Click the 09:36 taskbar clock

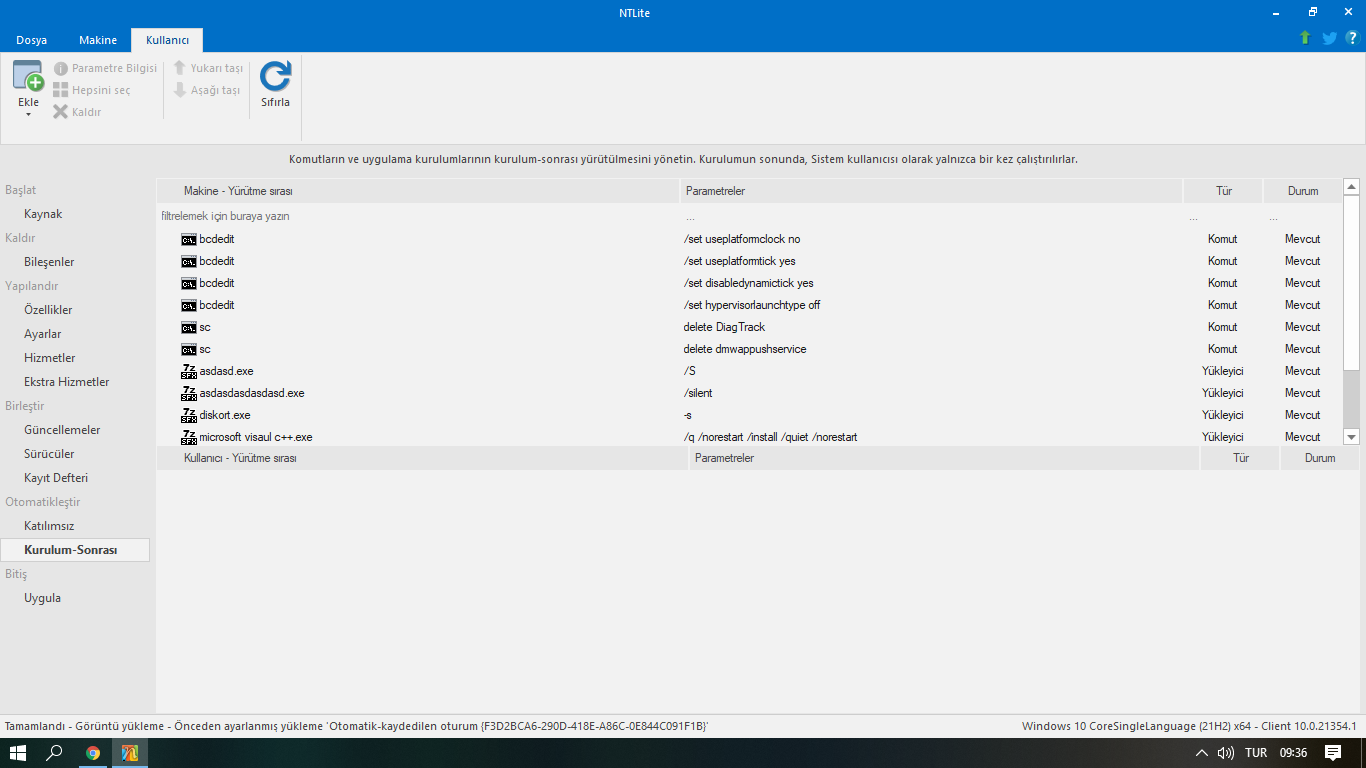point(1293,753)
